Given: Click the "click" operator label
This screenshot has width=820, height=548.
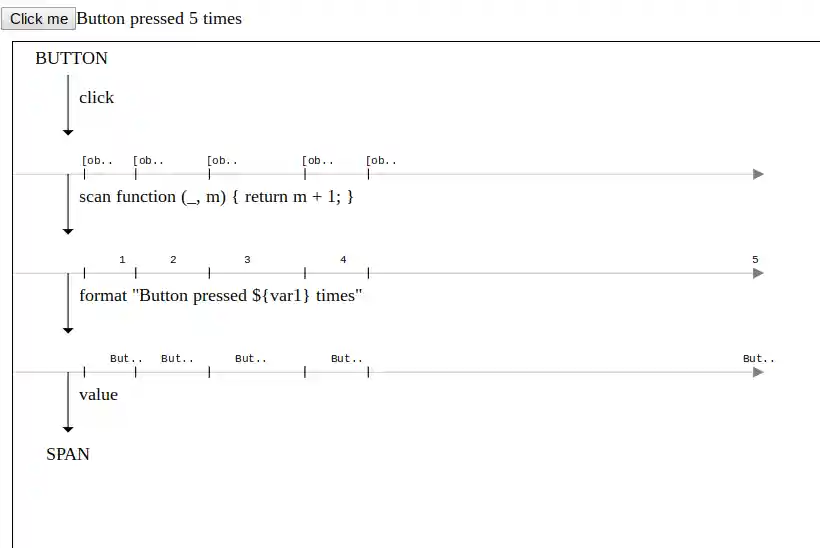Looking at the screenshot, I should pos(97,97).
